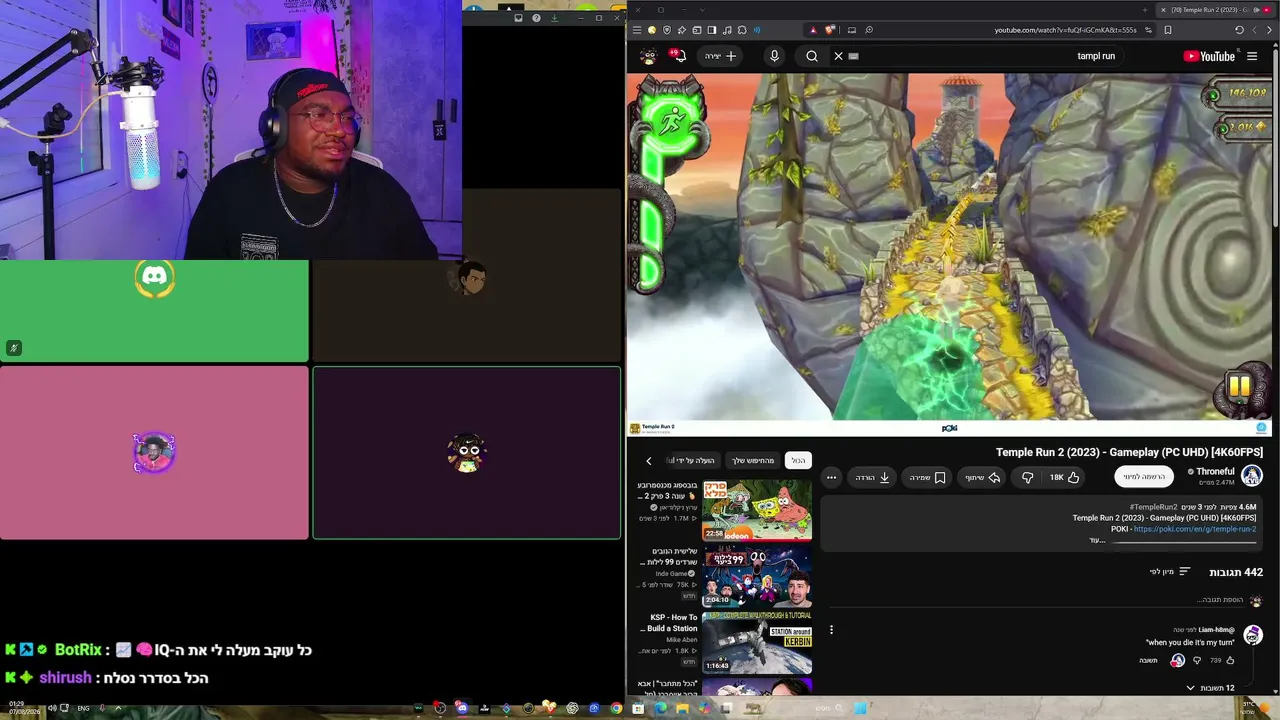The height and width of the screenshot is (720, 1280).
Task: Click the muted microphone badge on green tile
Action: click(13, 348)
